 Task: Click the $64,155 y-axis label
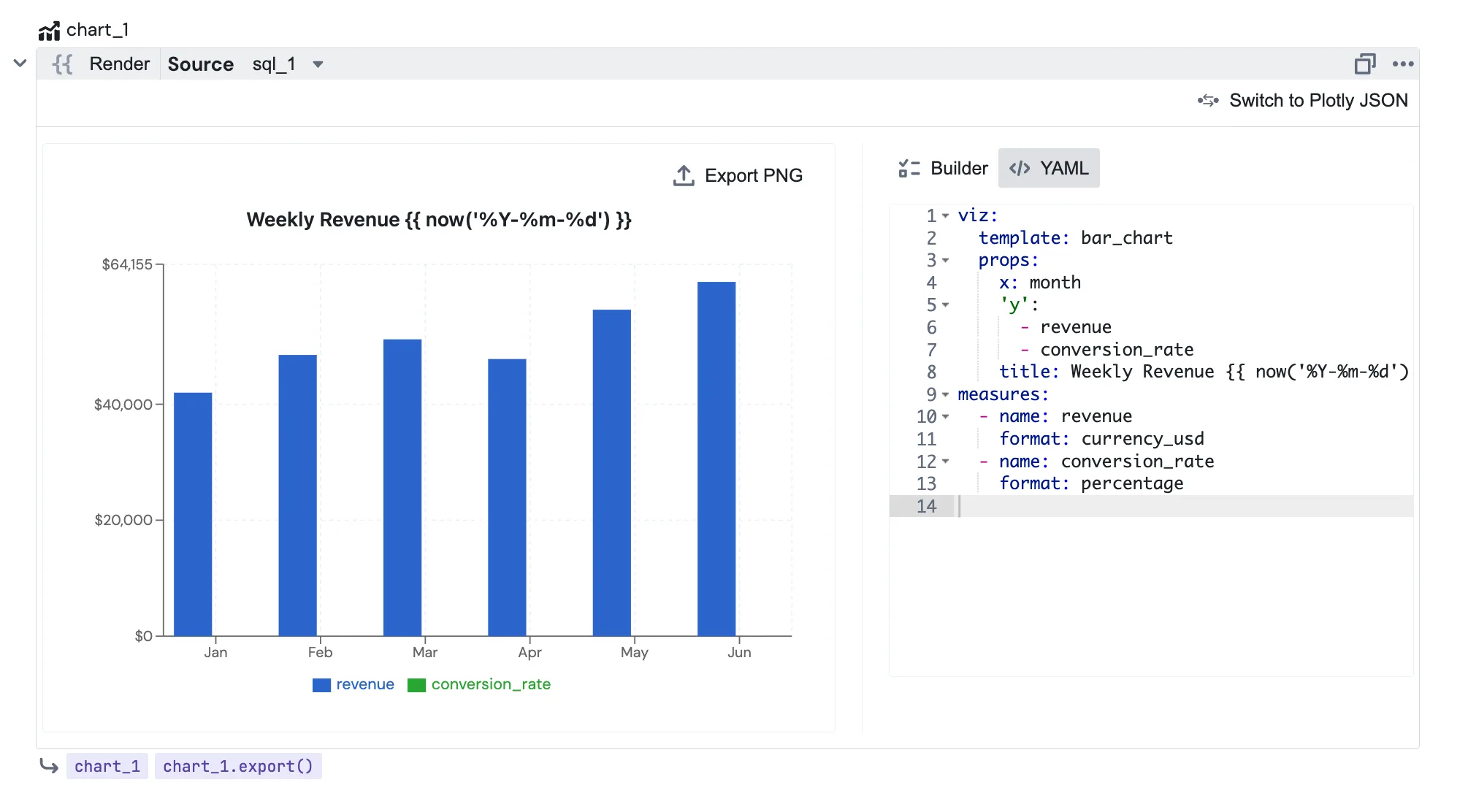pos(127,264)
